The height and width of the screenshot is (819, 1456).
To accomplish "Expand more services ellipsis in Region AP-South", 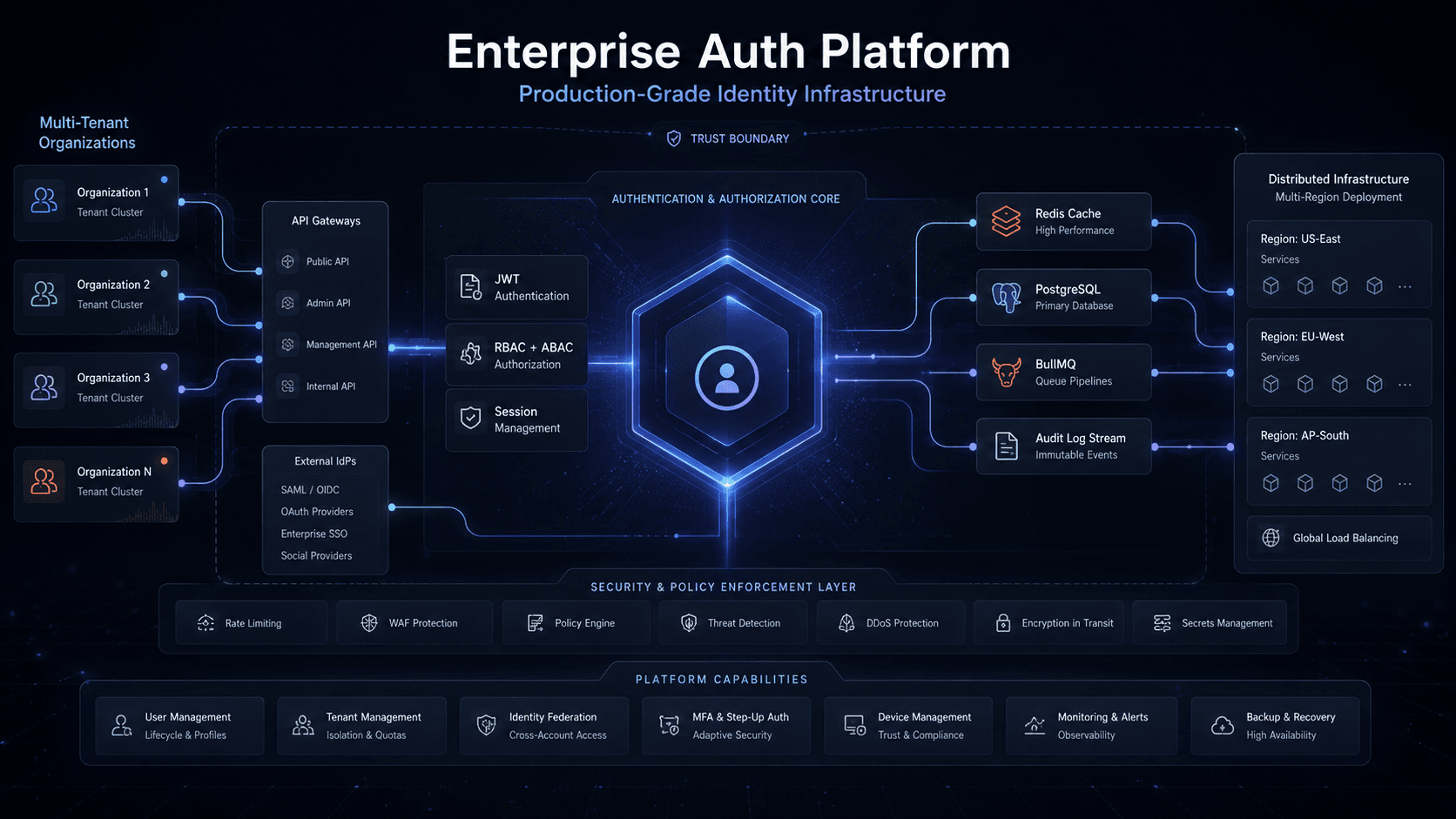I will (x=1405, y=484).
